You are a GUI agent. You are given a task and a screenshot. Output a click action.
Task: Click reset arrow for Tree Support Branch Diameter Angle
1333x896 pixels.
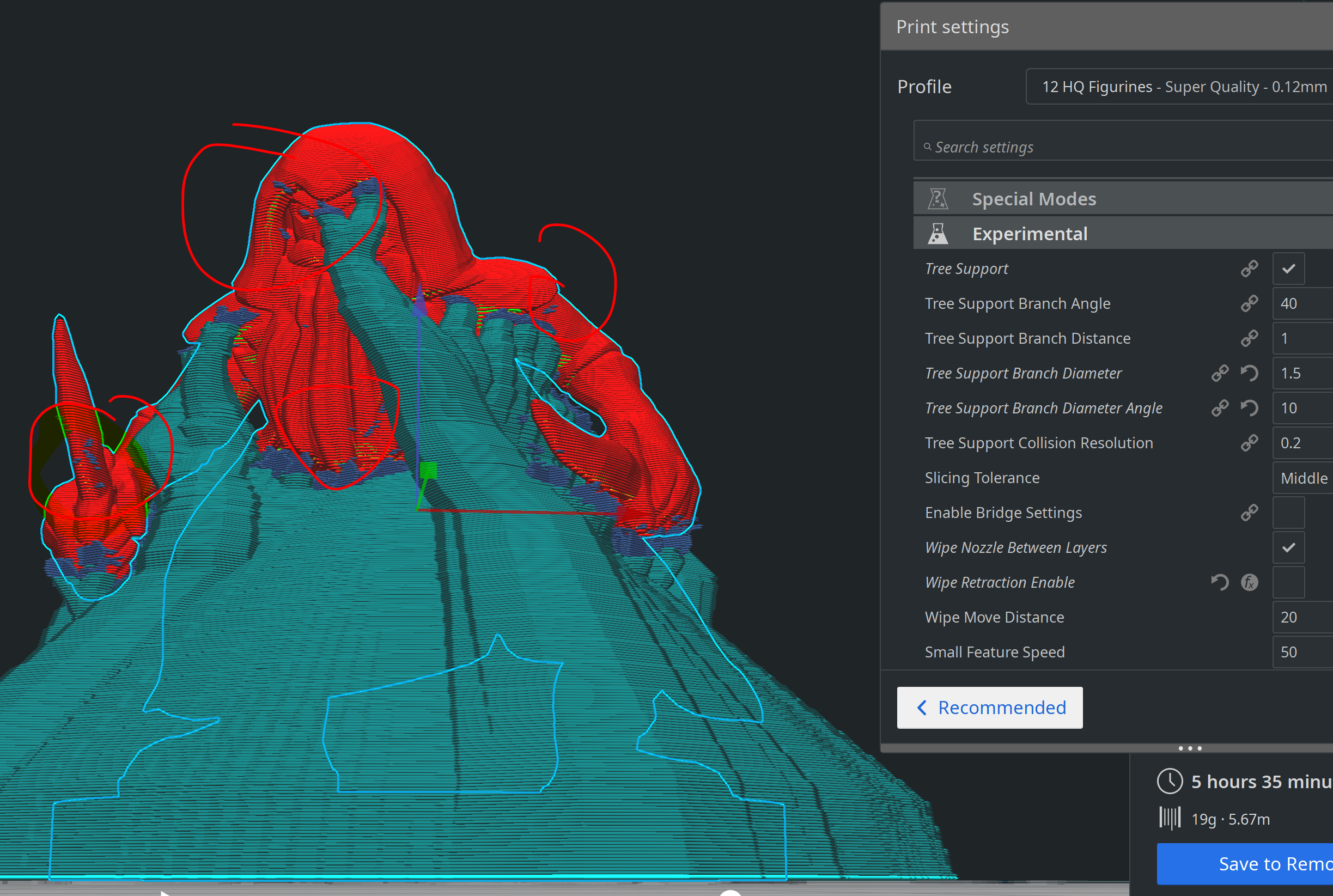[1249, 408]
